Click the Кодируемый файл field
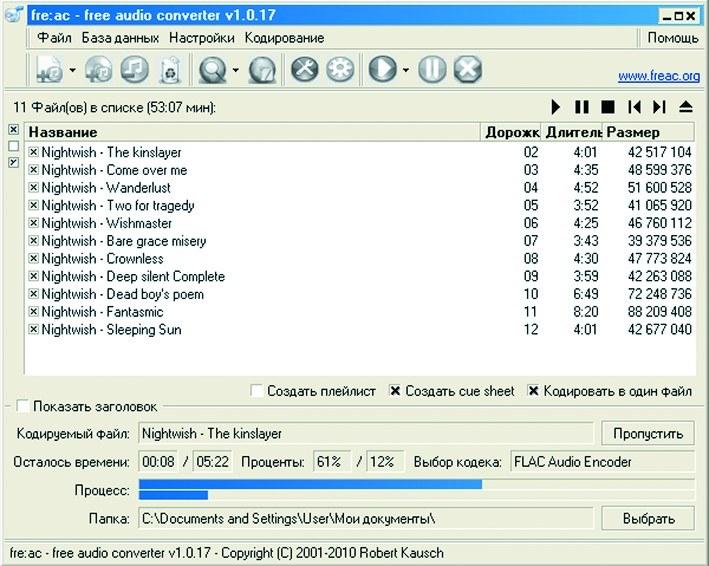The height and width of the screenshot is (566, 709). click(x=365, y=434)
